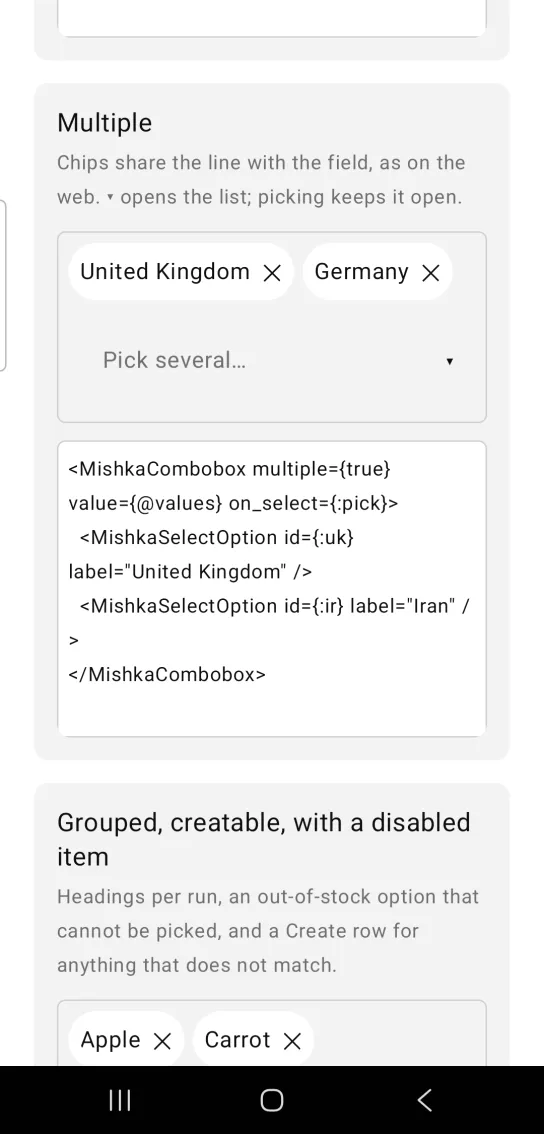Select the Apple chip label
This screenshot has width=544, height=1134.
(110, 1040)
